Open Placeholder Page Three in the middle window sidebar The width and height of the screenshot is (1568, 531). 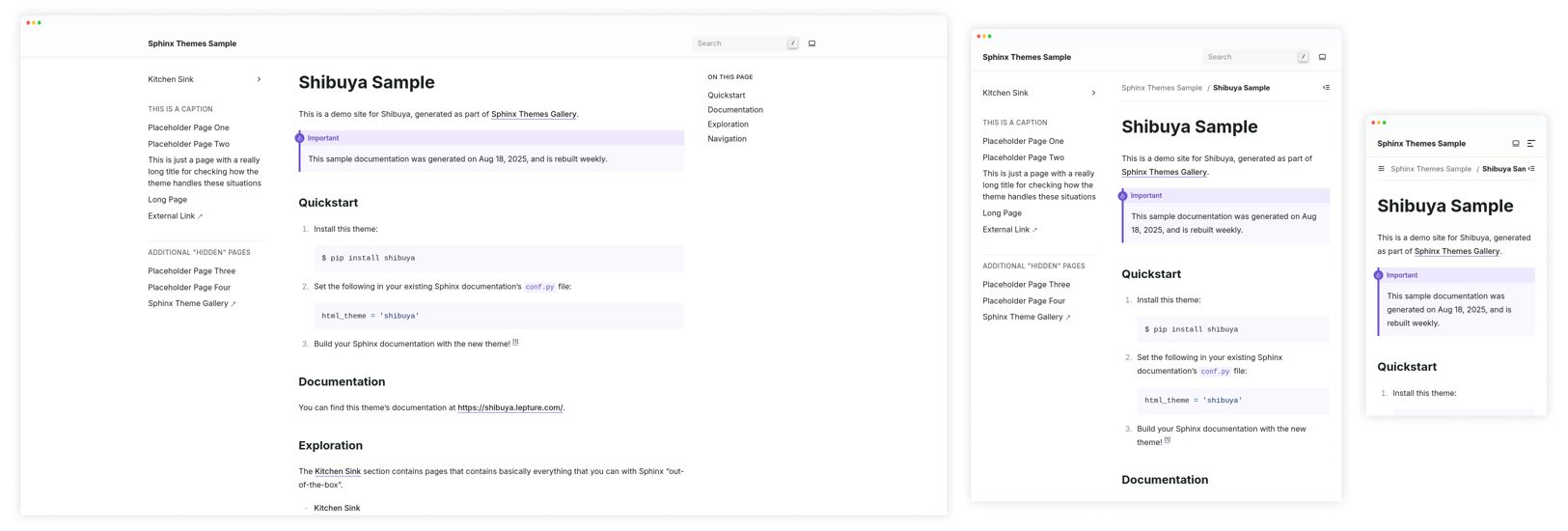click(1026, 285)
